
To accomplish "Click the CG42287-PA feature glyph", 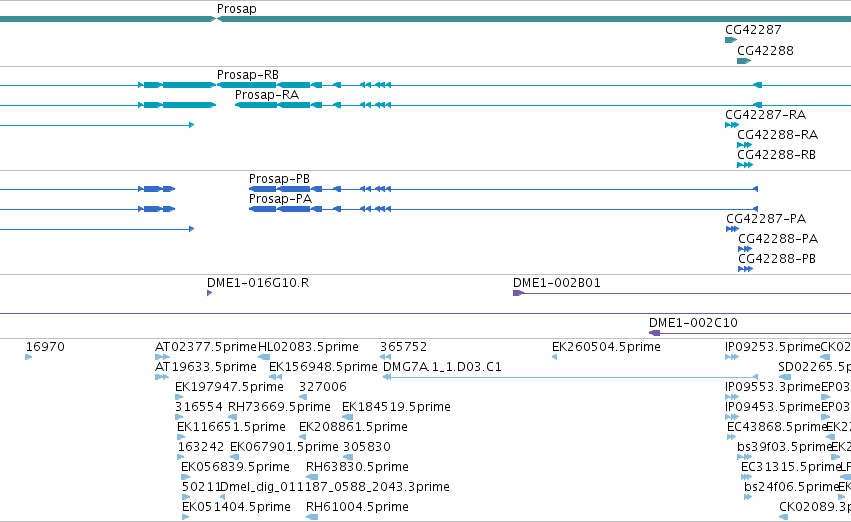I will click(x=733, y=229).
